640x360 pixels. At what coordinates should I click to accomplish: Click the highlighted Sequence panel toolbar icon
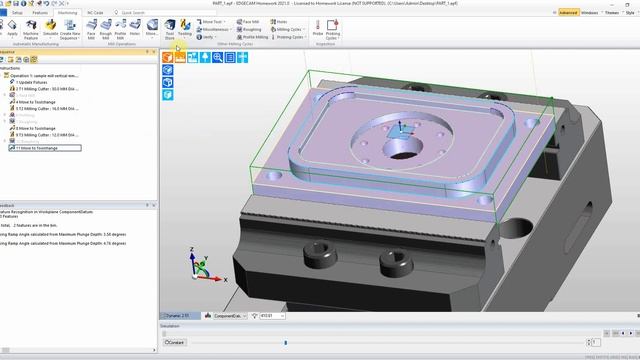point(34,60)
